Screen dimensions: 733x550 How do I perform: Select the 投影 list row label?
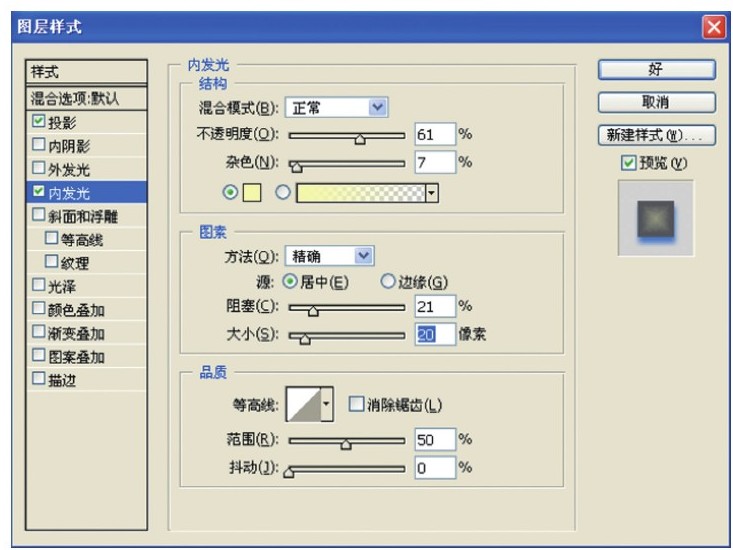point(62,123)
